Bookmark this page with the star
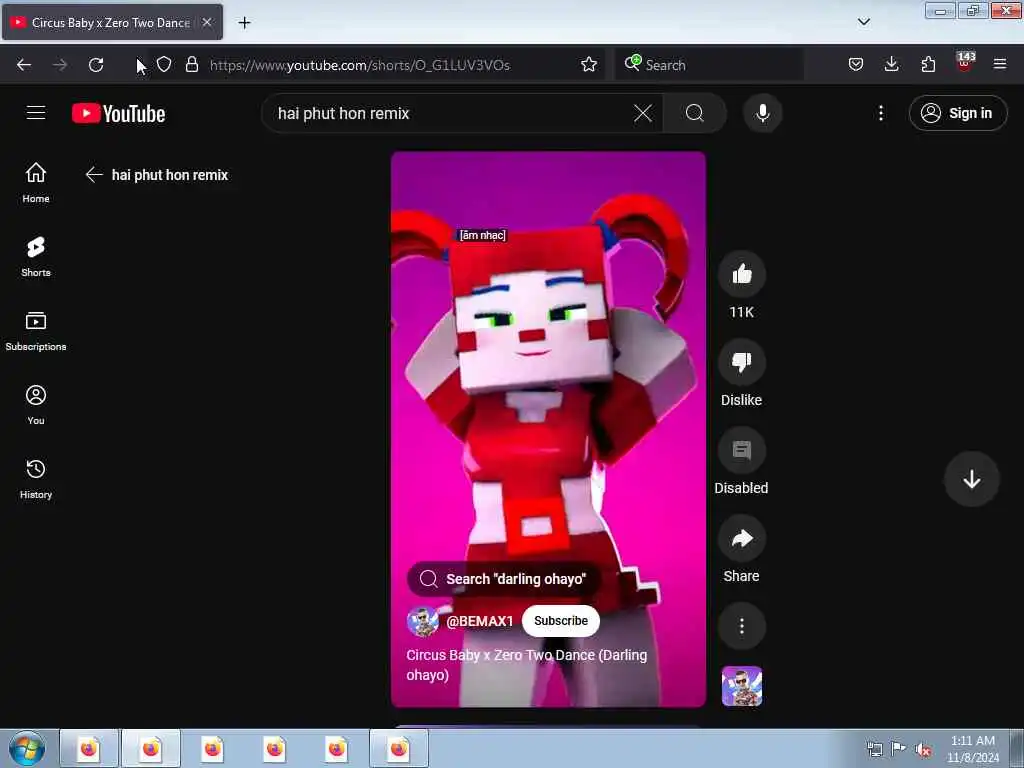Viewport: 1024px width, 768px height. click(588, 65)
